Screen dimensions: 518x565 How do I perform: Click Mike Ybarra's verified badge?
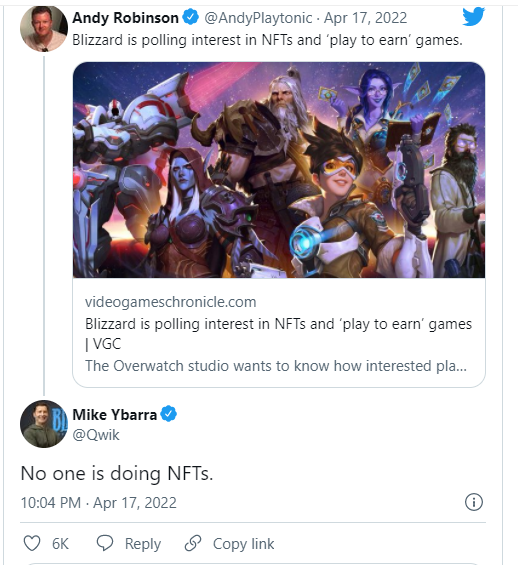(x=169, y=414)
